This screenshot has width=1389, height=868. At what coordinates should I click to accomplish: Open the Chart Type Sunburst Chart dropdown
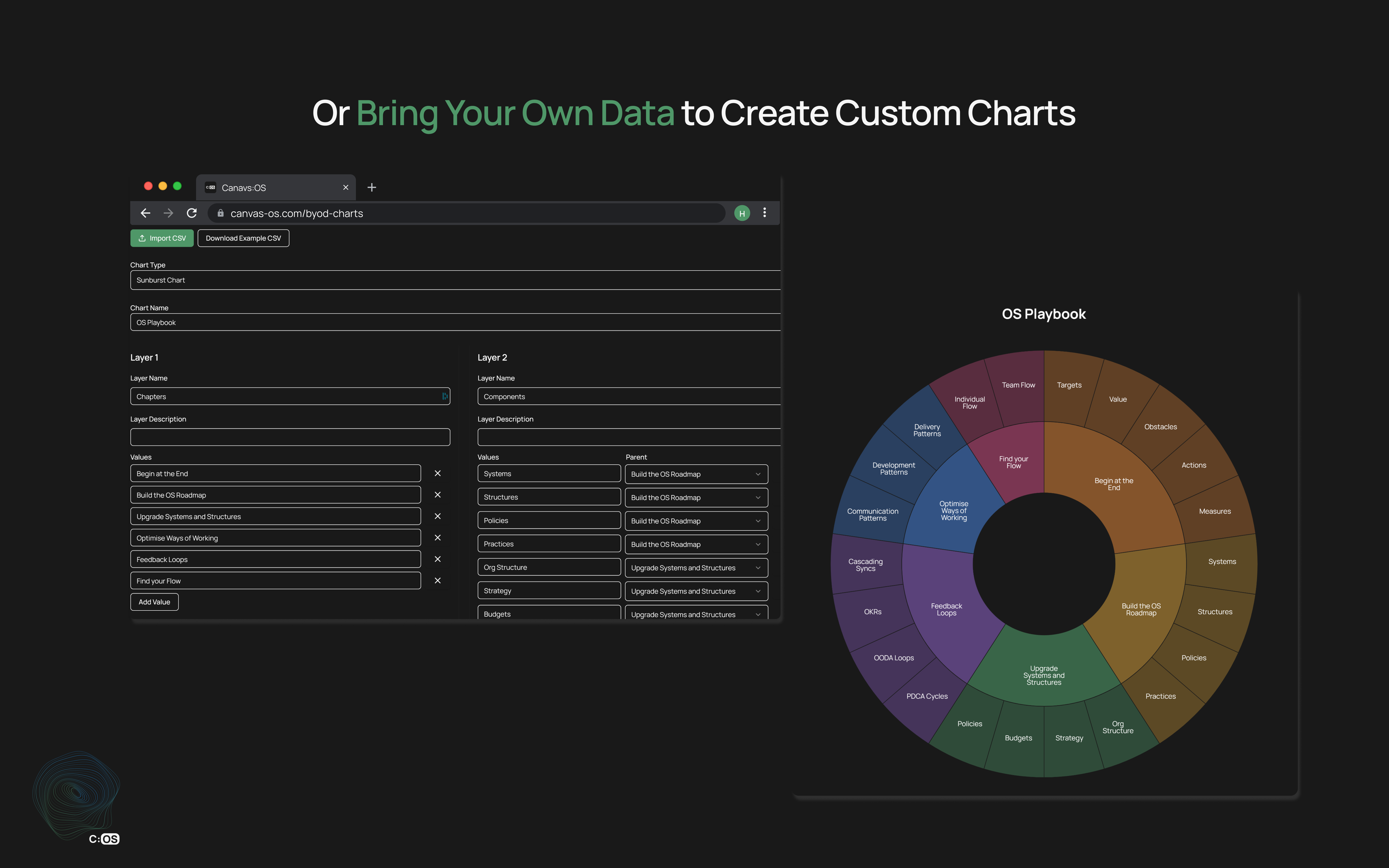tap(455, 280)
